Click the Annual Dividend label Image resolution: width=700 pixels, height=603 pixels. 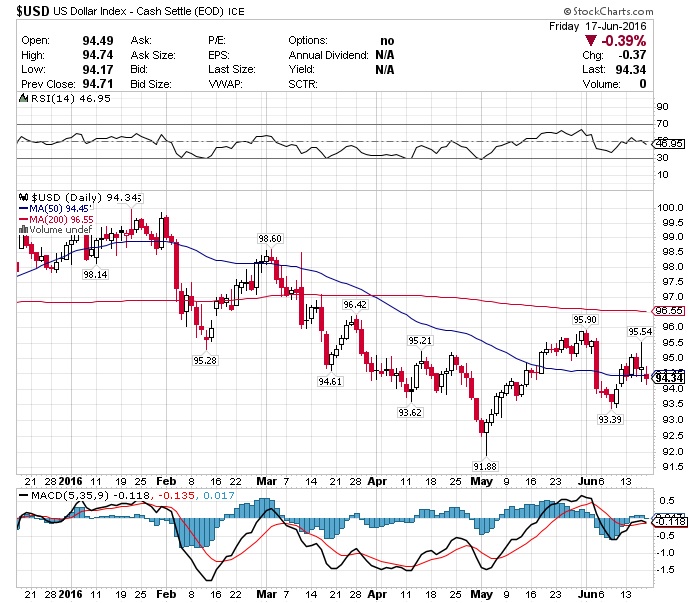coord(329,55)
